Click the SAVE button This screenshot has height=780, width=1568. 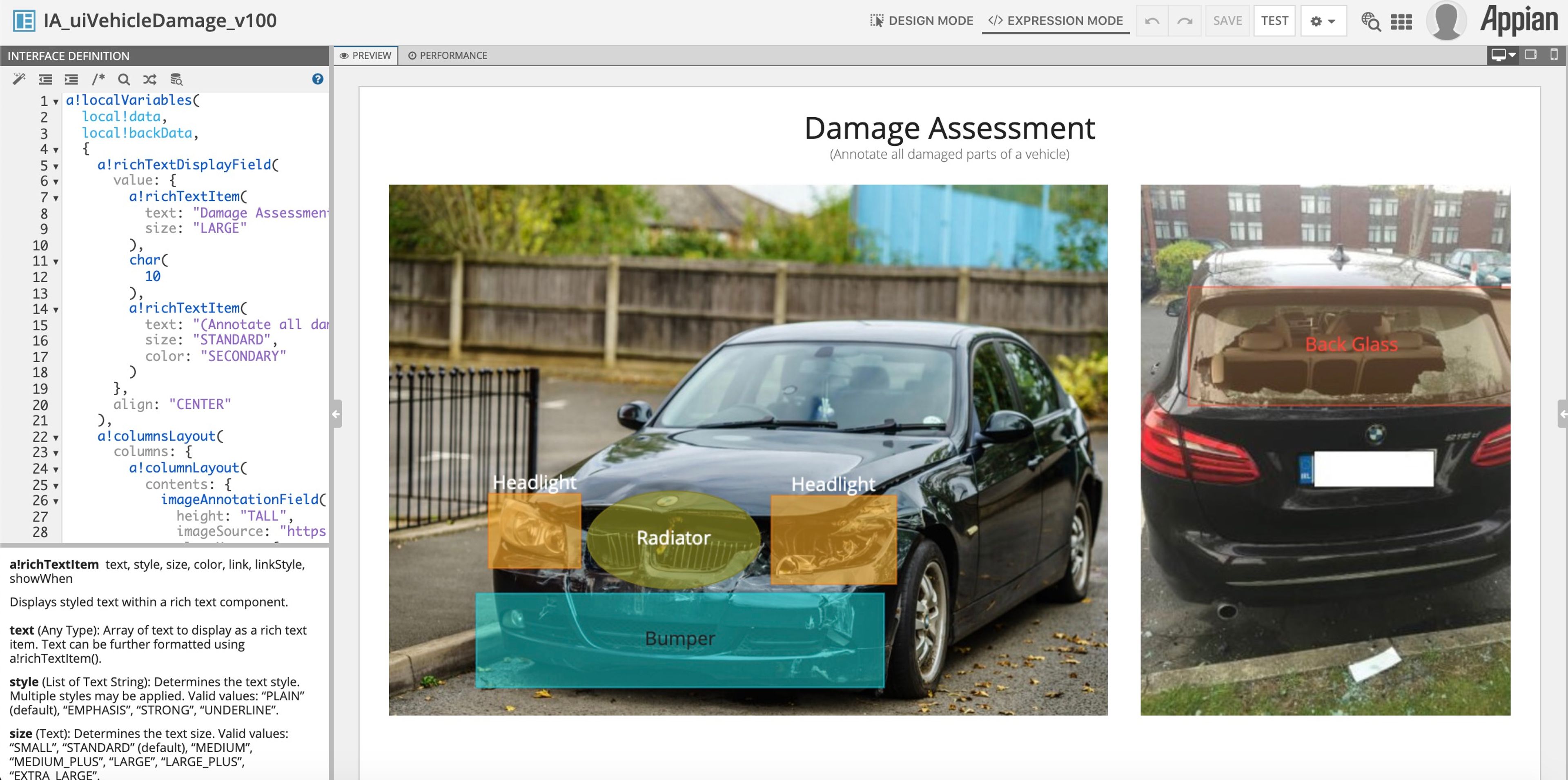(1227, 21)
